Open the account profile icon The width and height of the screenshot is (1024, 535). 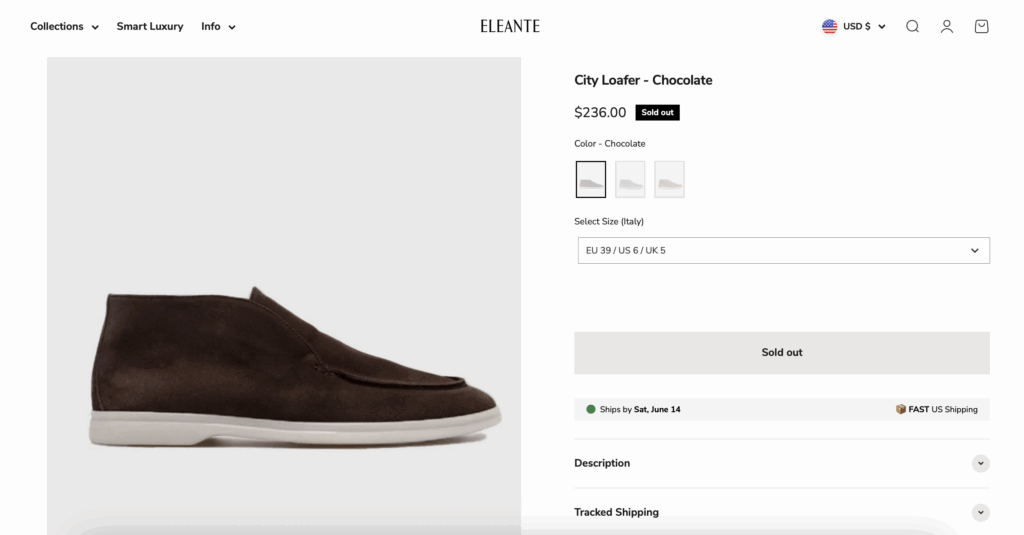(947, 27)
